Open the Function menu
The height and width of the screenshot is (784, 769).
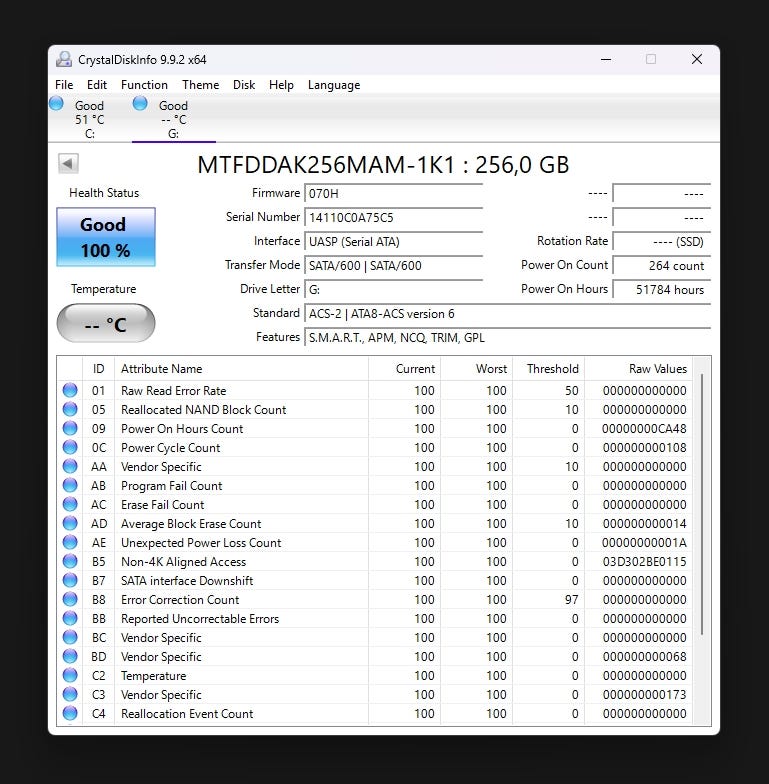click(144, 85)
